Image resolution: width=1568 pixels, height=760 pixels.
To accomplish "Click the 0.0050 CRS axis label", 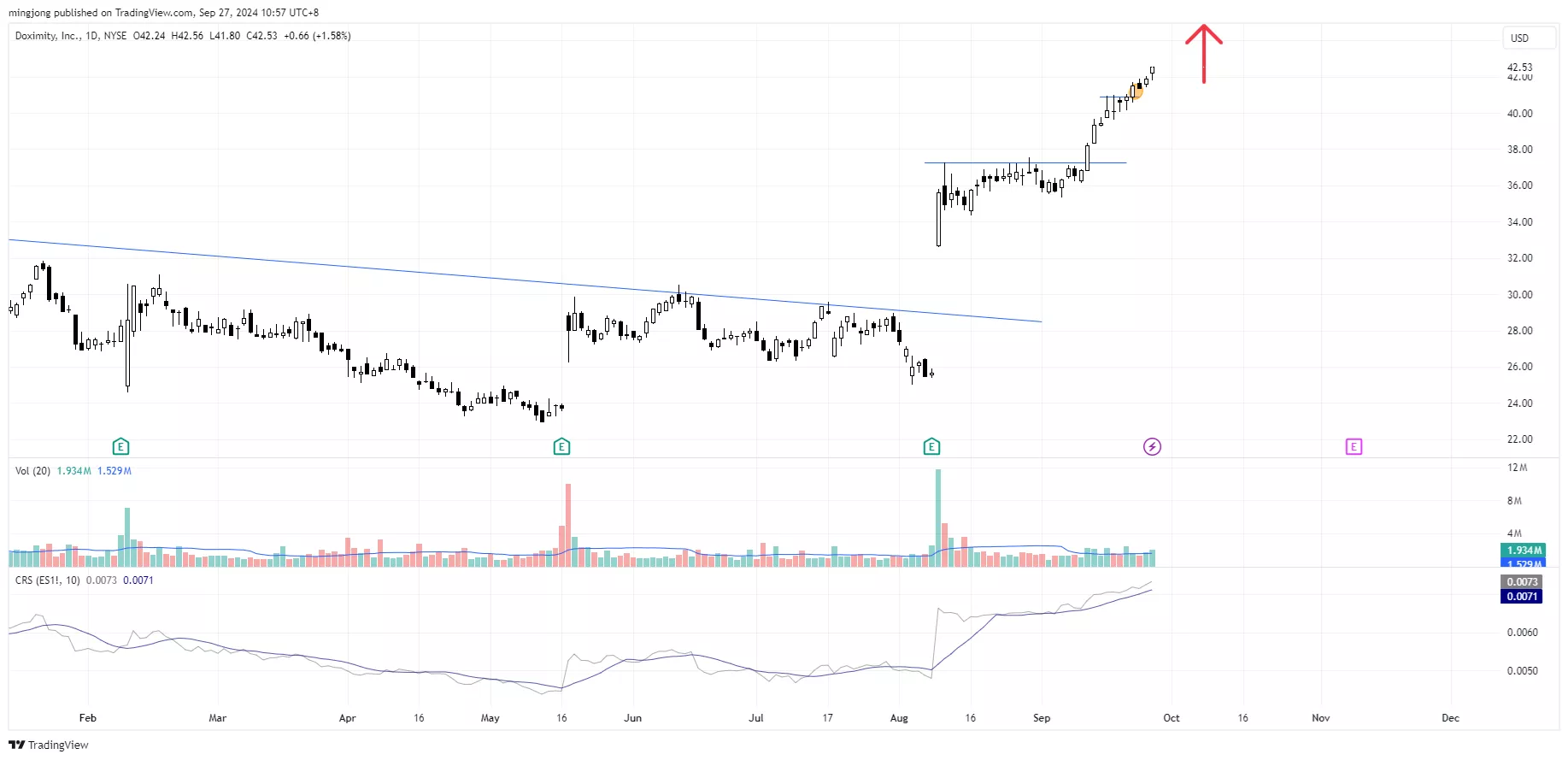I will pos(1522,671).
